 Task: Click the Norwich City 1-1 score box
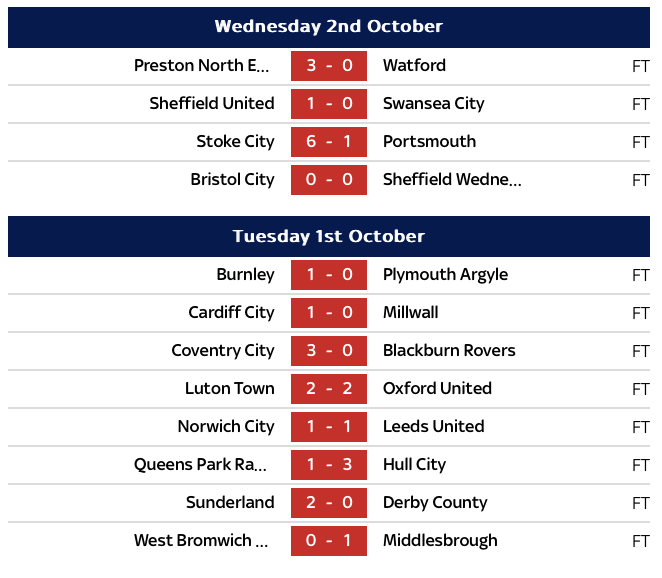(330, 427)
